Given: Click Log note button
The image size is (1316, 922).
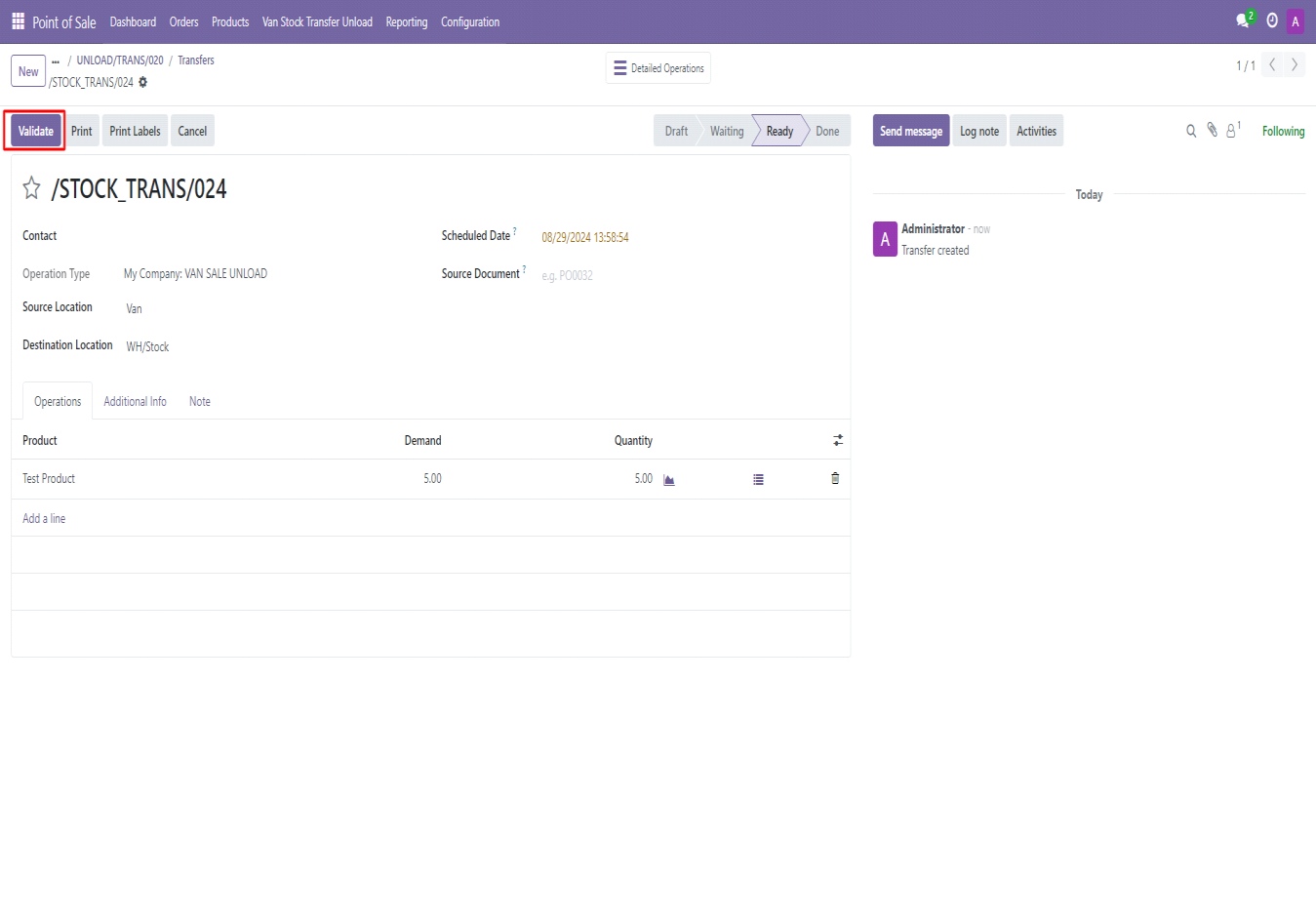Looking at the screenshot, I should click(979, 131).
